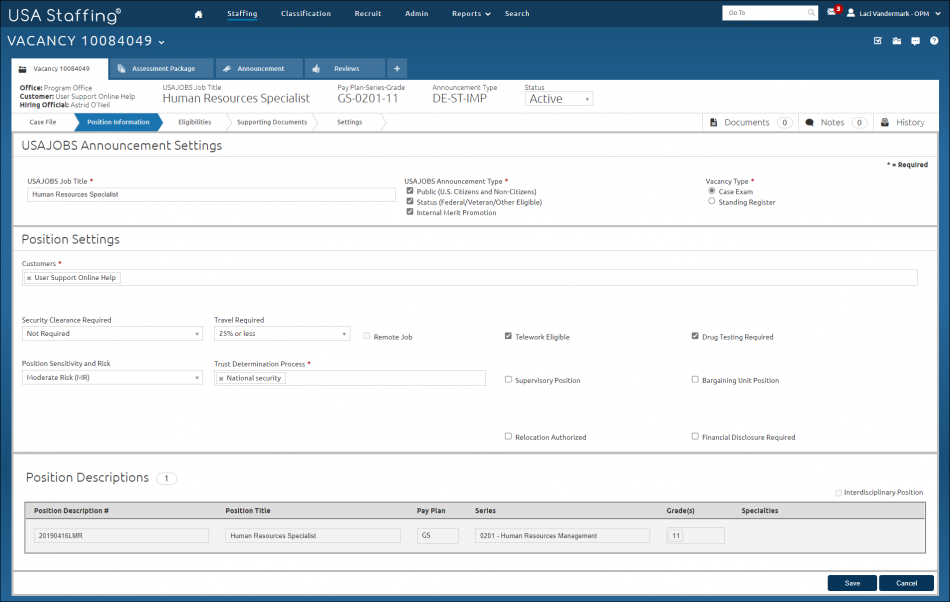Check the Interdisciplinary Position box

tap(839, 492)
